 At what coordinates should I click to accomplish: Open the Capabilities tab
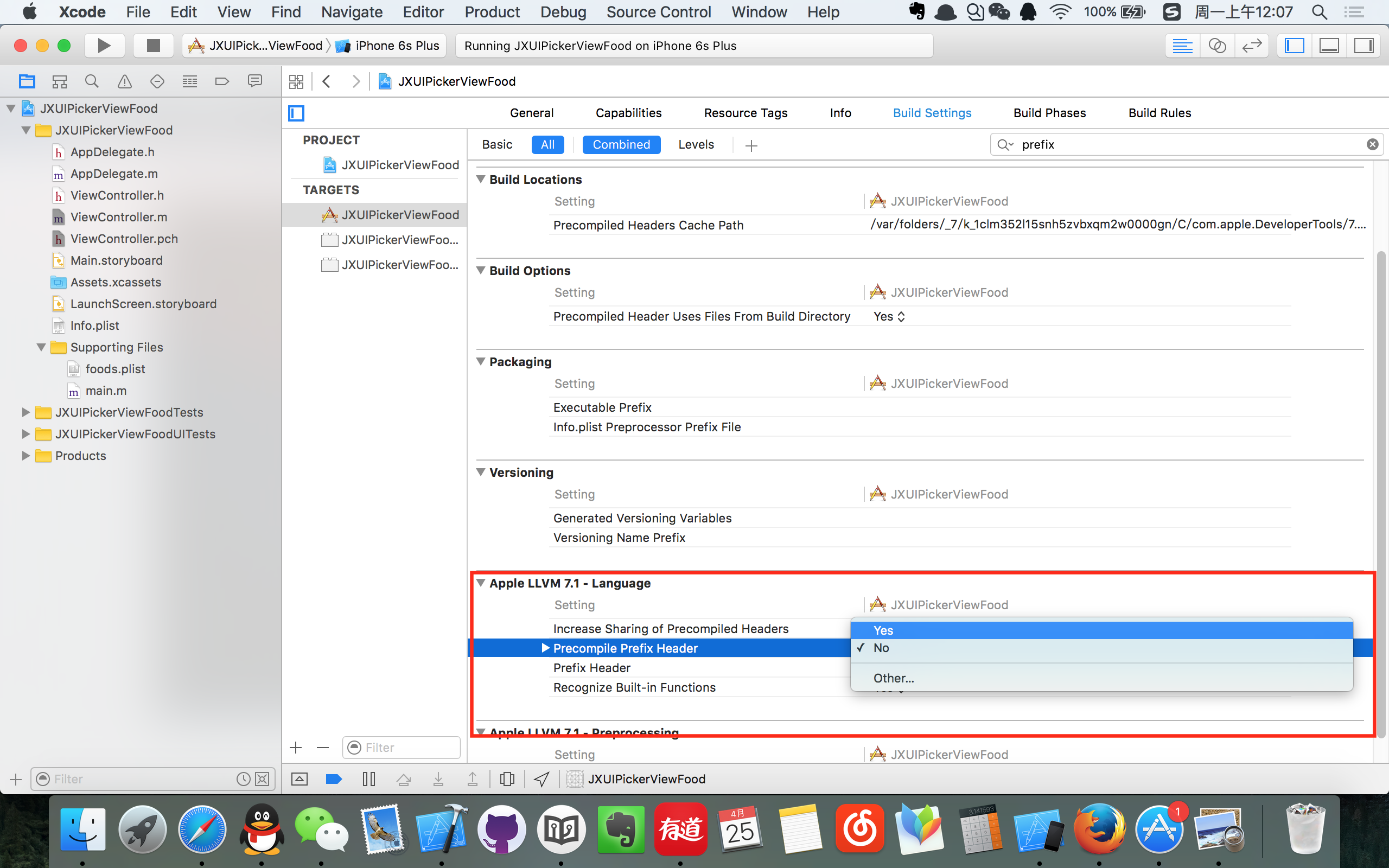(x=628, y=113)
